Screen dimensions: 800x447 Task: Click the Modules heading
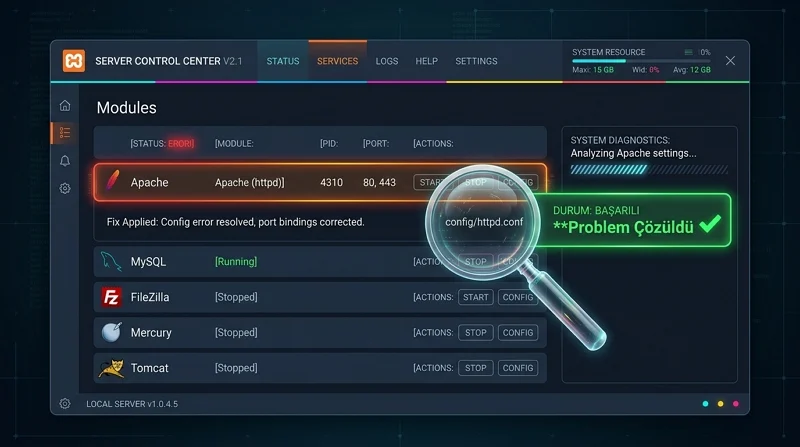(127, 108)
